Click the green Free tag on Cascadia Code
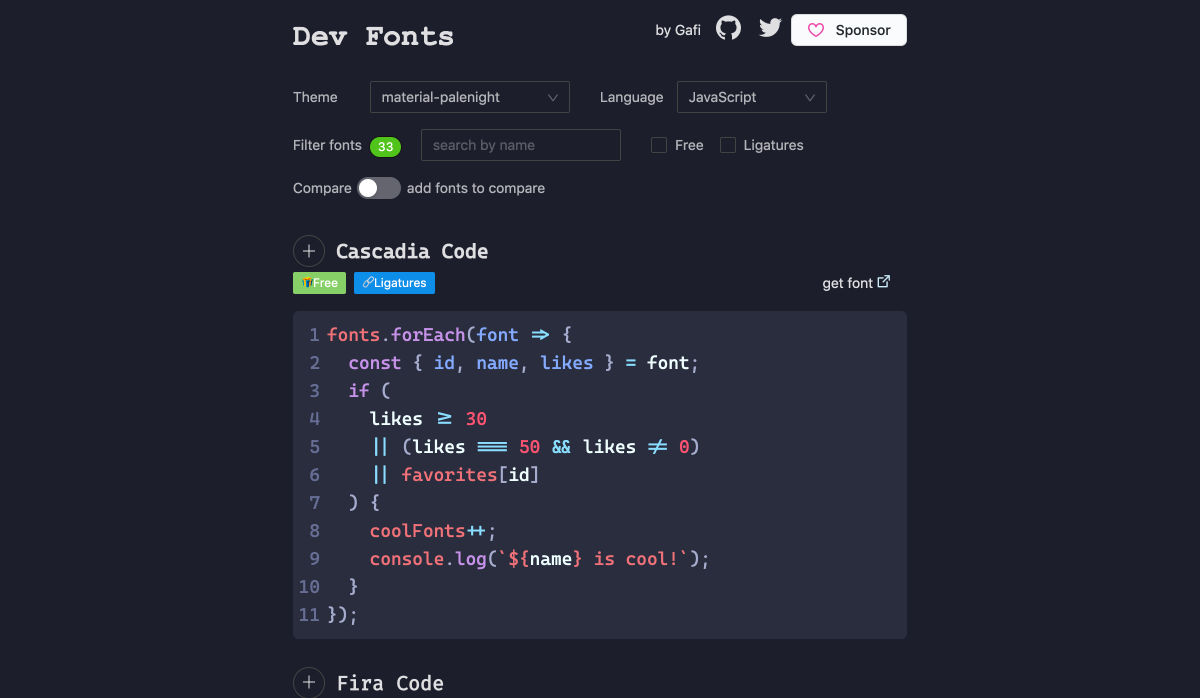Image resolution: width=1200 pixels, height=698 pixels. coord(319,283)
